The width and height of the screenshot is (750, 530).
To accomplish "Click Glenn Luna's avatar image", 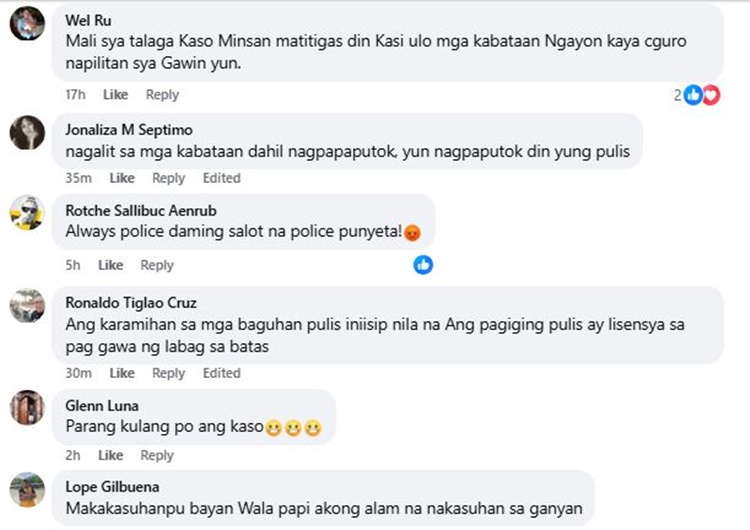I will point(27,407).
